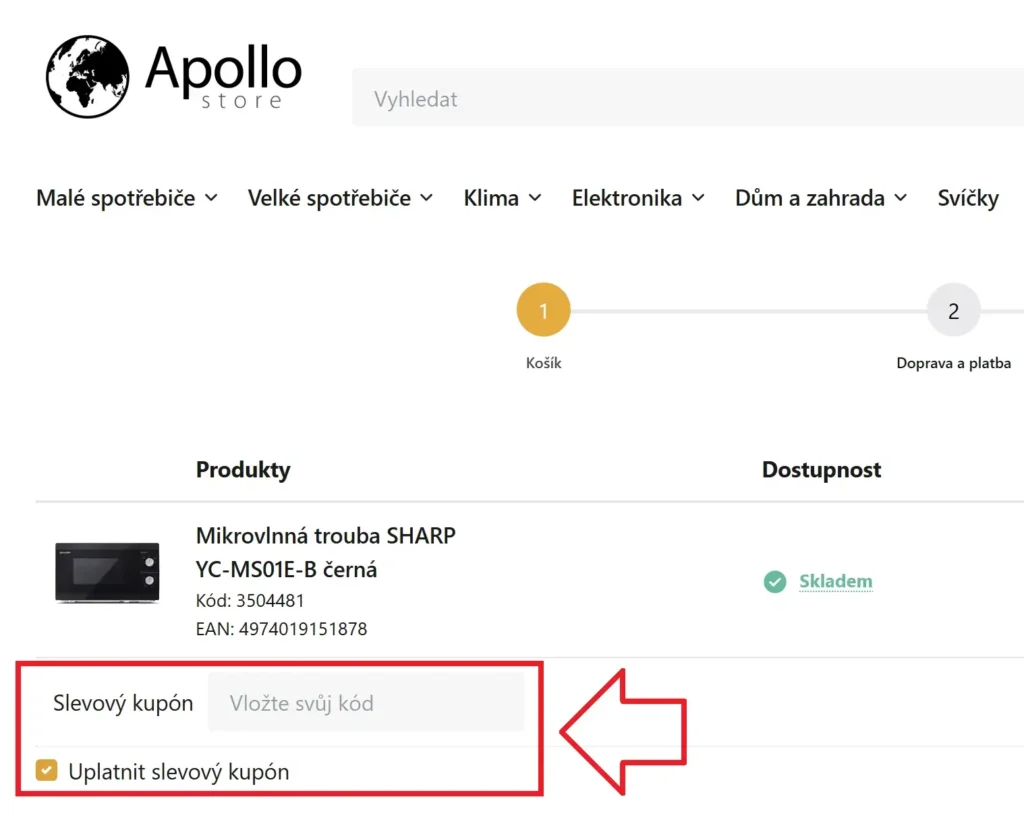1024x824 pixels.
Task: Select step 2 Doprava a platba circle
Action: 953,310
